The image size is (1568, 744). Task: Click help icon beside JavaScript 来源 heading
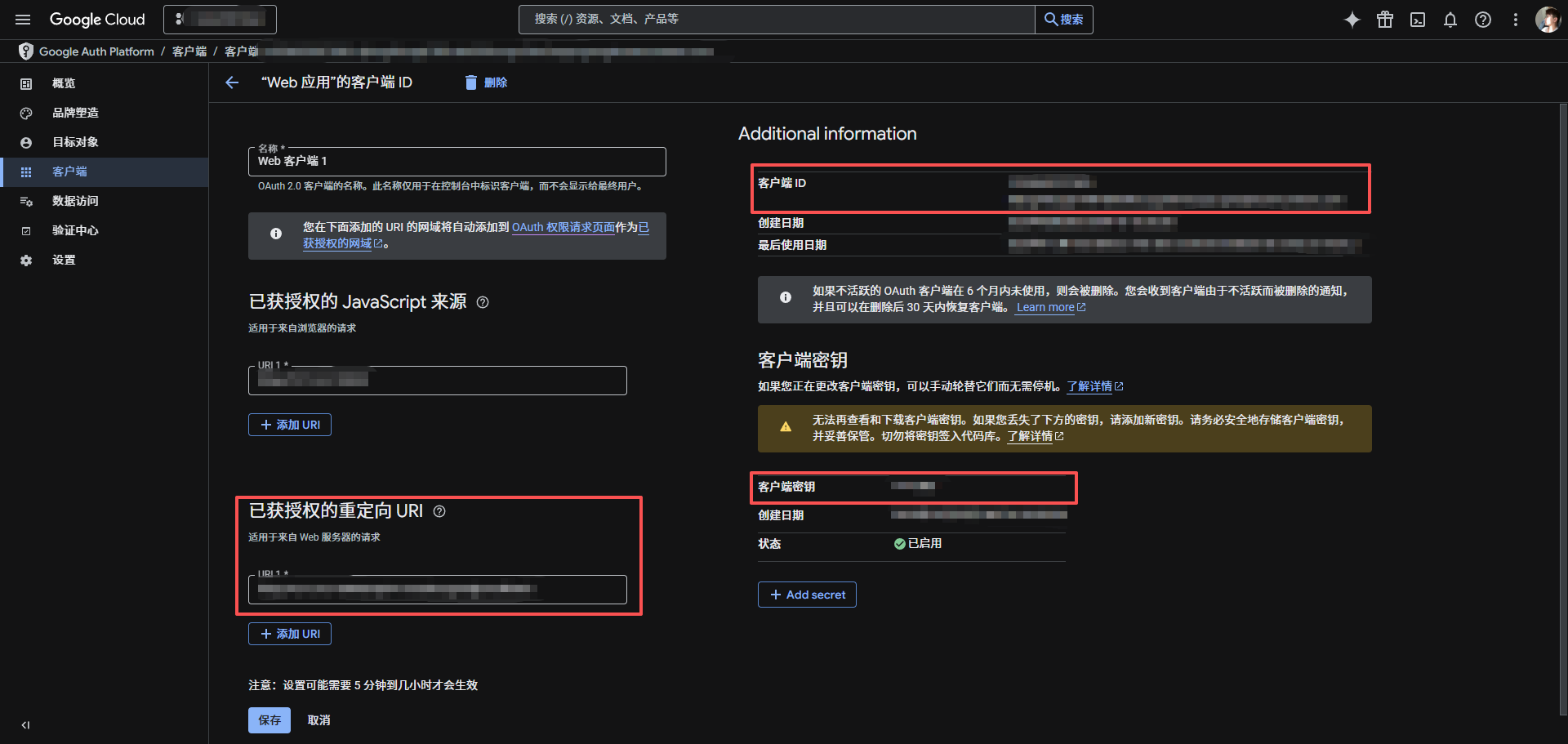[x=483, y=302]
